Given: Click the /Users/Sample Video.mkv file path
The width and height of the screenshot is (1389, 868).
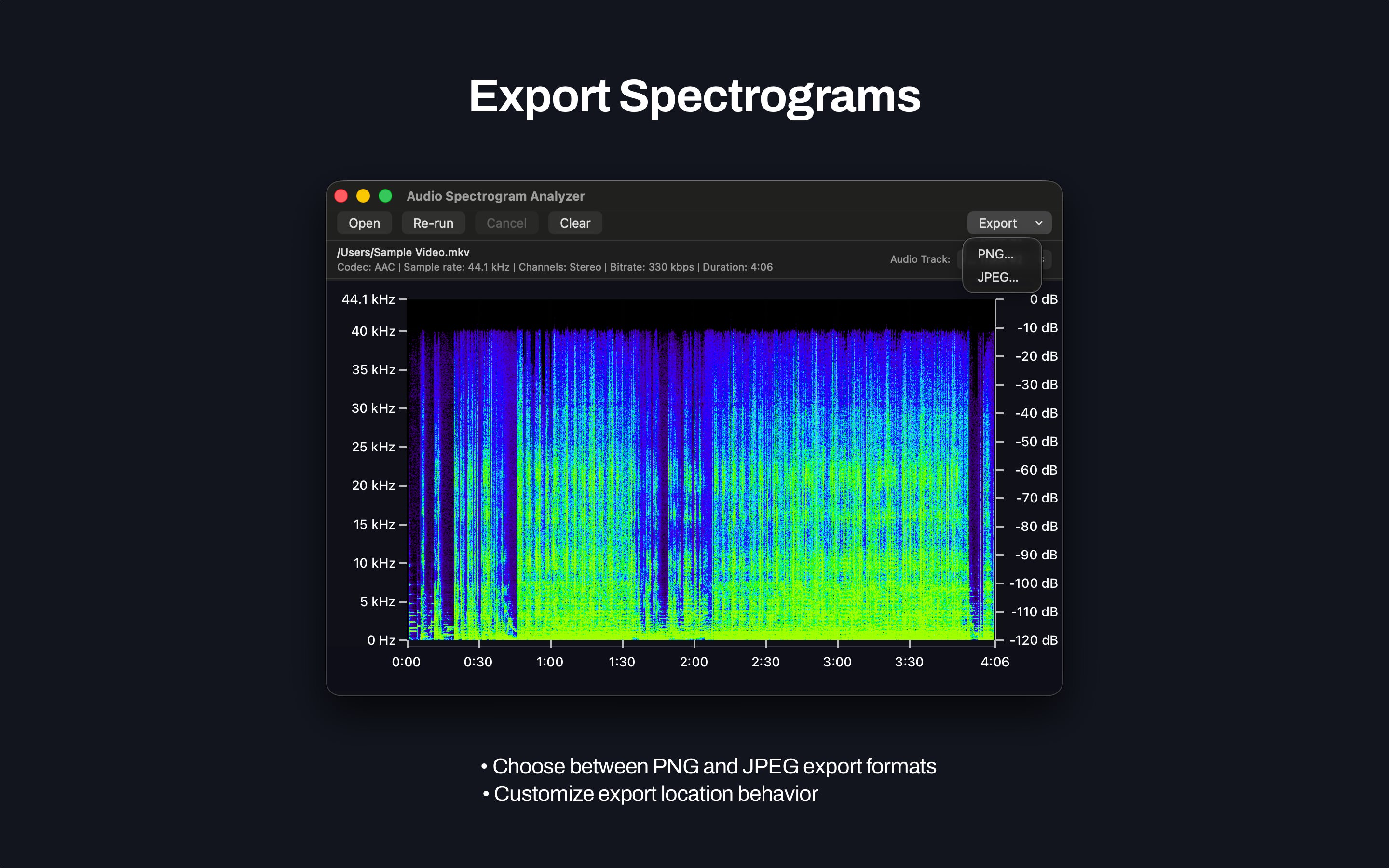Looking at the screenshot, I should (403, 252).
